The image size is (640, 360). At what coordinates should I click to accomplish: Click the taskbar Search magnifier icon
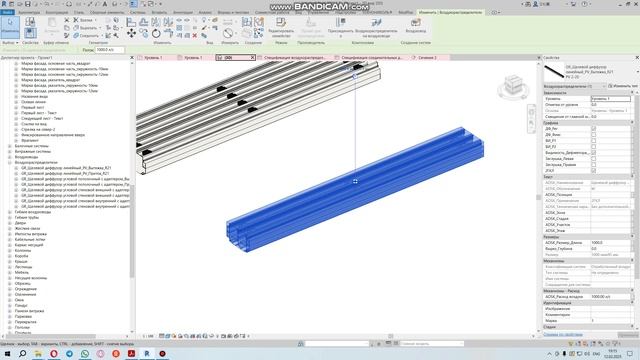[x=22, y=353]
